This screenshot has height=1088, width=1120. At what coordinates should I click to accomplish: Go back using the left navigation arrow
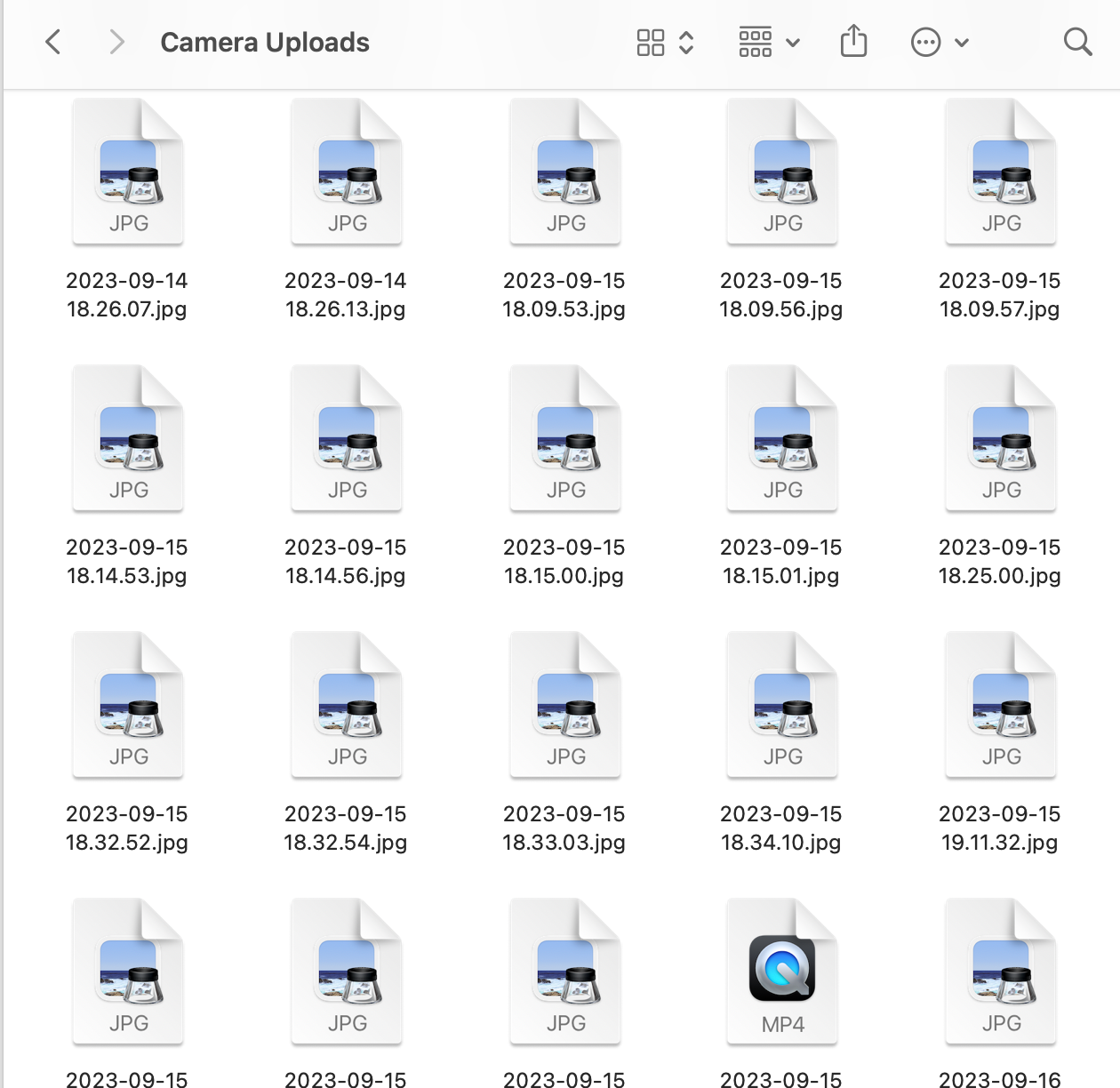pos(53,41)
